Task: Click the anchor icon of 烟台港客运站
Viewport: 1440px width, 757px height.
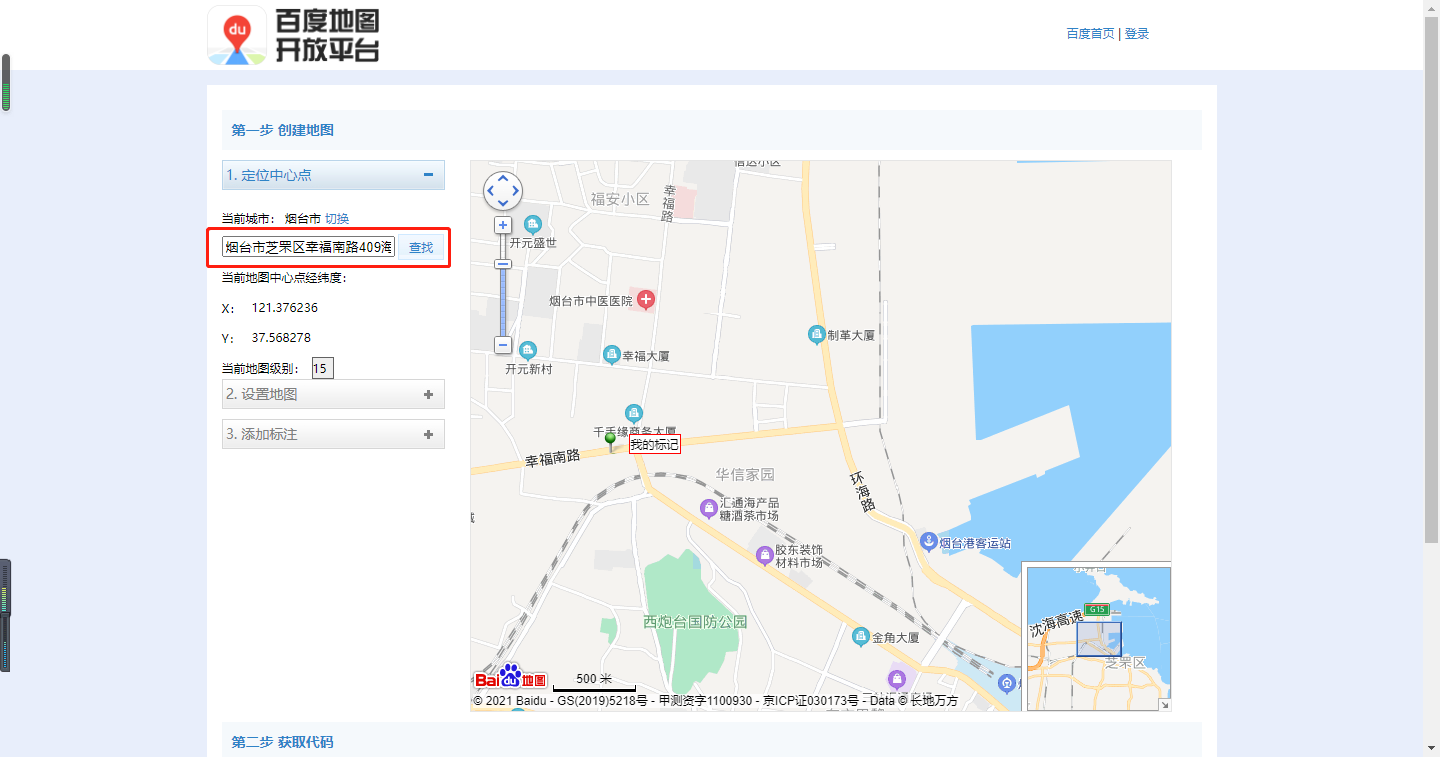Action: click(x=928, y=541)
